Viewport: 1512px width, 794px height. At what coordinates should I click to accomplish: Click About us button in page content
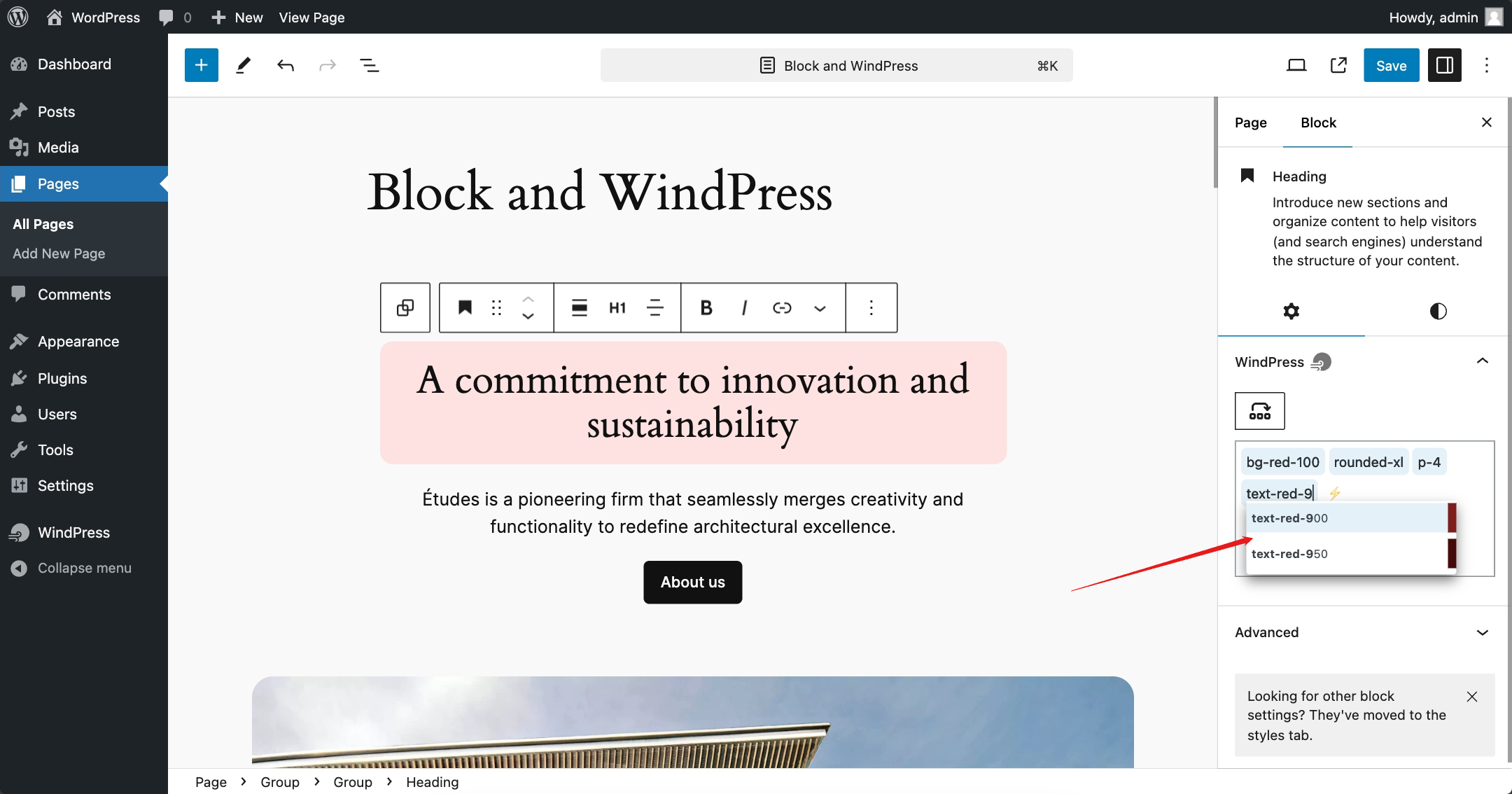click(x=692, y=582)
